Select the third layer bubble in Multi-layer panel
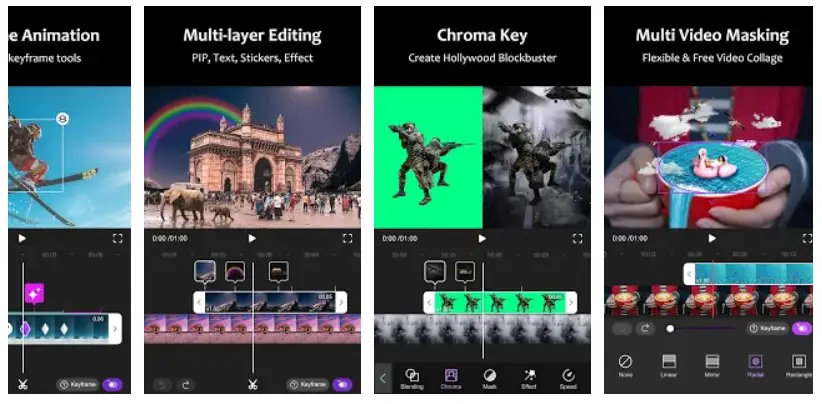 (x=278, y=272)
